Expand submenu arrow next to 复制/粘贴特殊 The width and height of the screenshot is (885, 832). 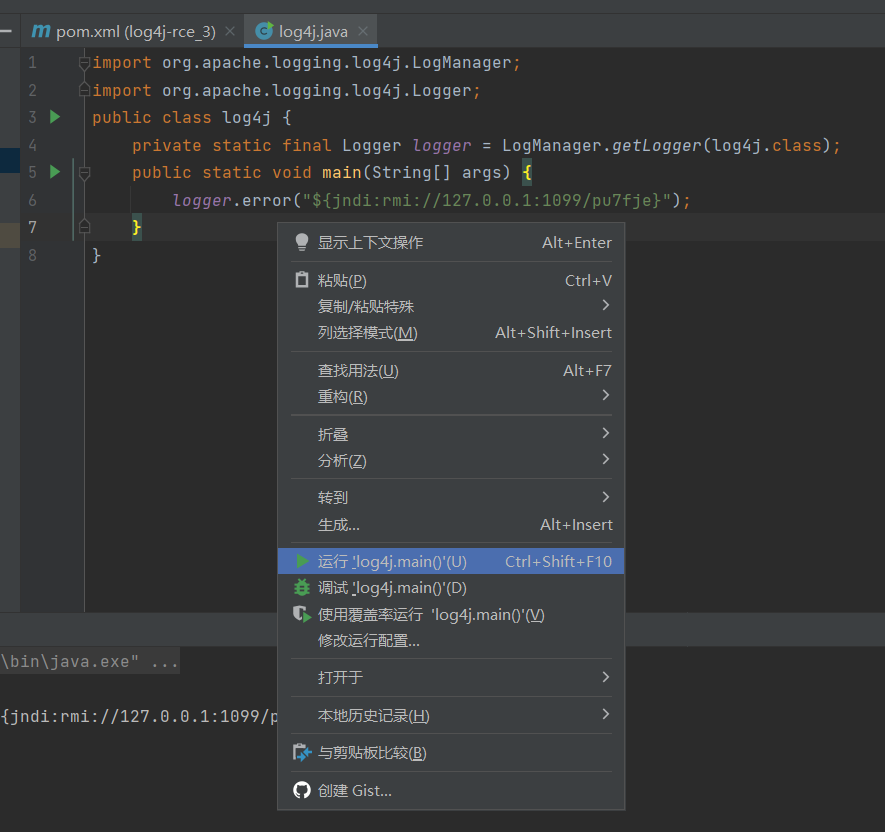(x=606, y=305)
